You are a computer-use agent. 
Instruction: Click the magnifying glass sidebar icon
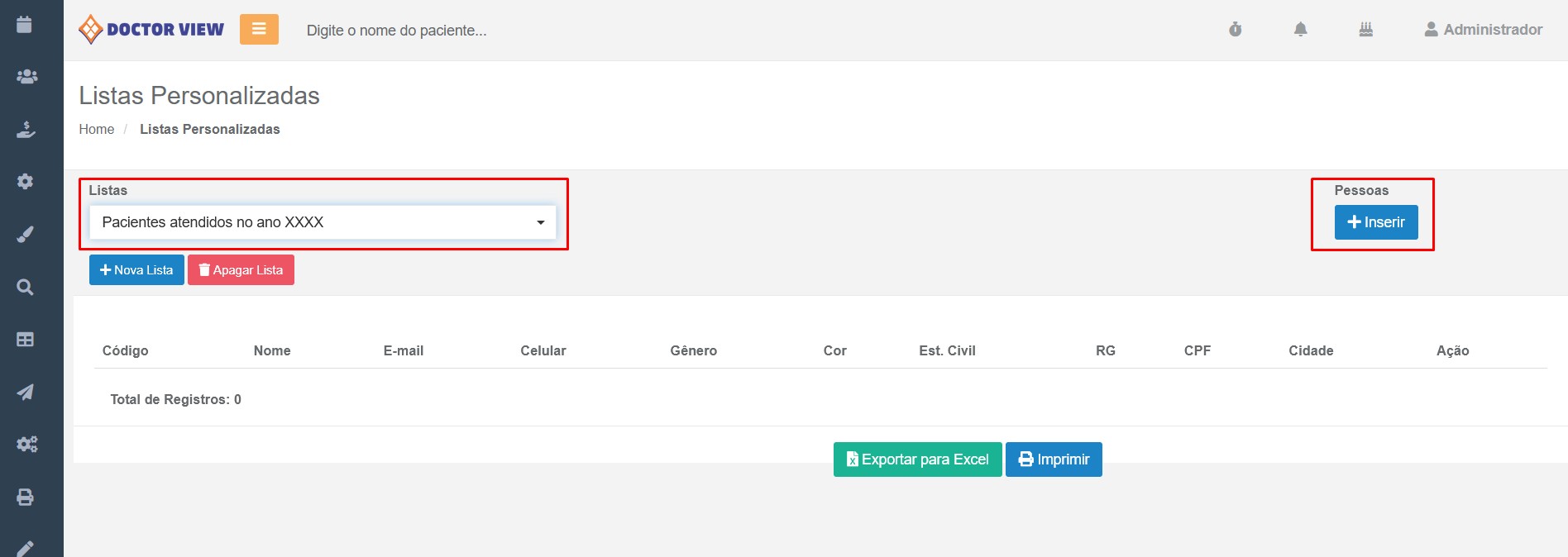click(26, 287)
